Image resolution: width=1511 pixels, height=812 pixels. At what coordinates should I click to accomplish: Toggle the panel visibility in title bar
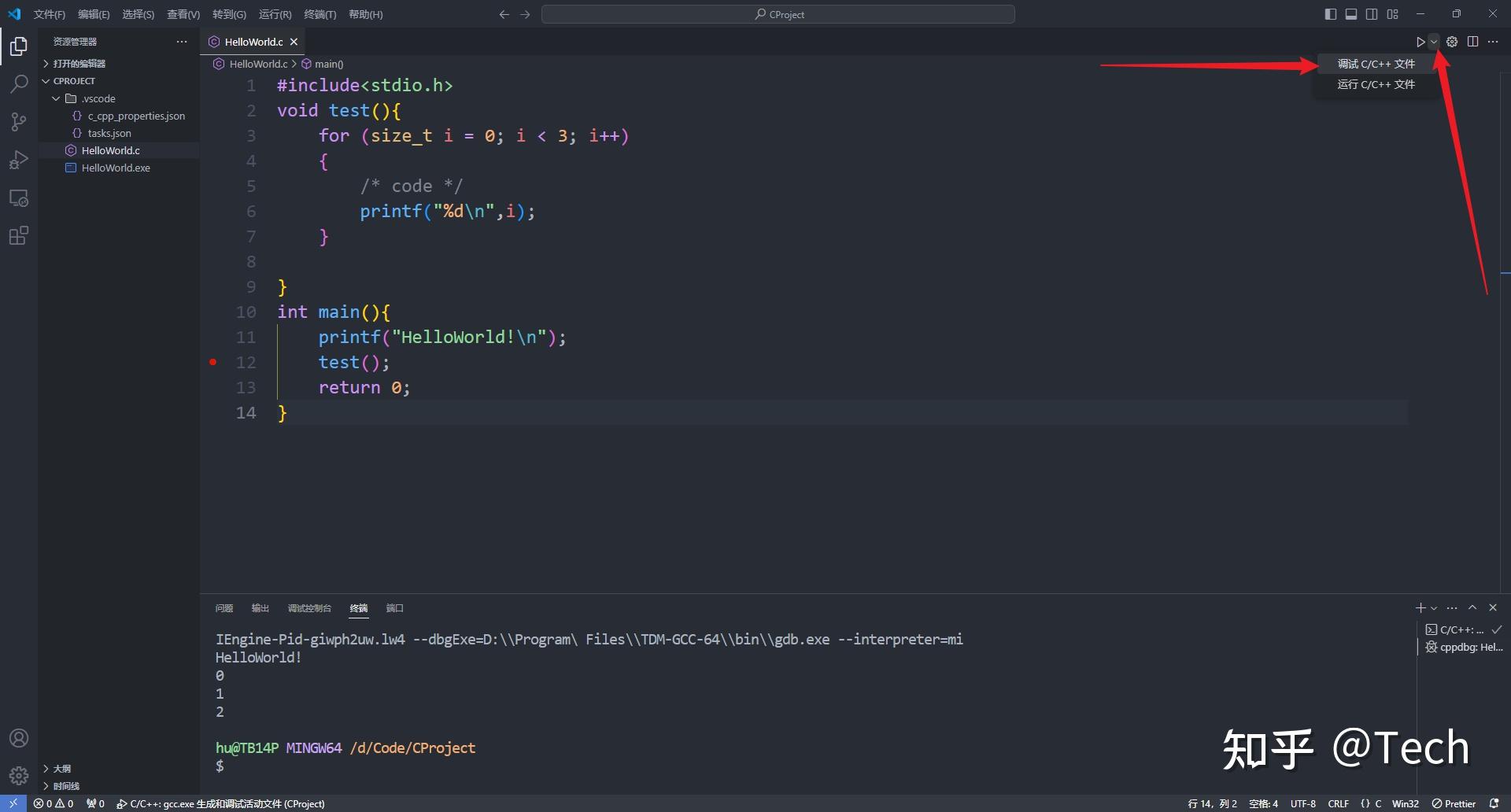point(1351,13)
